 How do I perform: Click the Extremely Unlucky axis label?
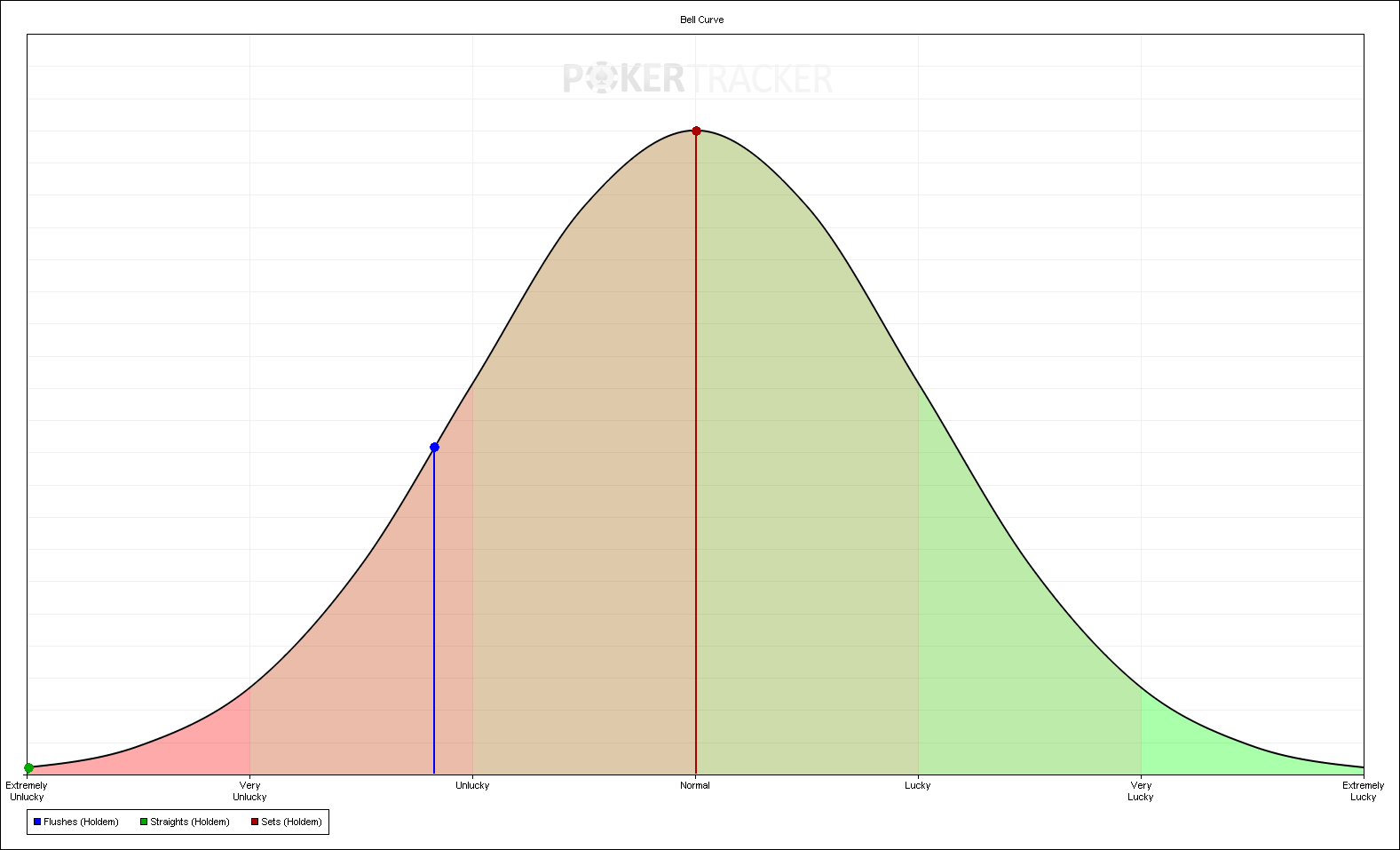click(x=27, y=790)
